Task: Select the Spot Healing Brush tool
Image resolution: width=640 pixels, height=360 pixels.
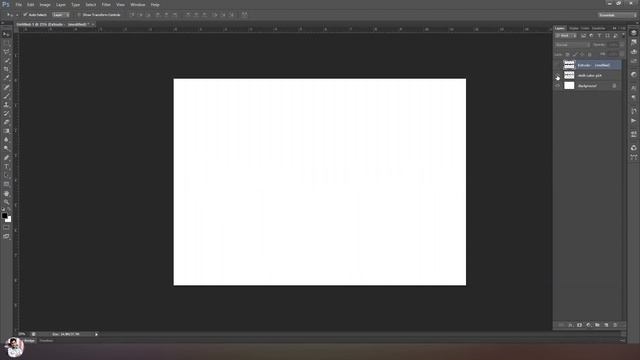Action: (x=6, y=87)
